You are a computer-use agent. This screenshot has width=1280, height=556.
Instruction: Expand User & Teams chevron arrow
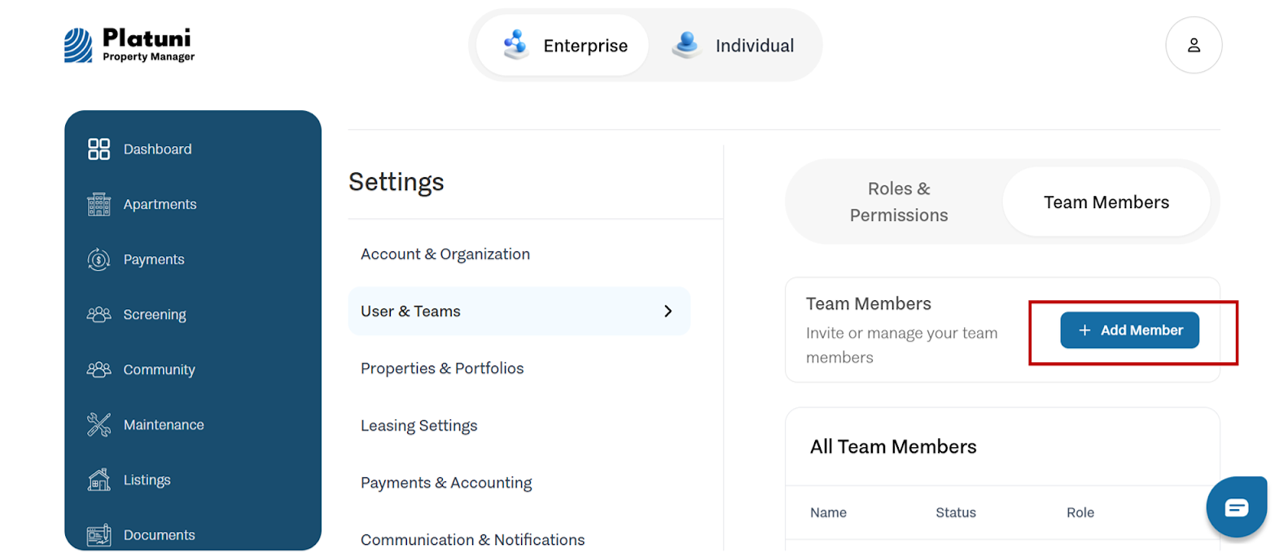[668, 311]
